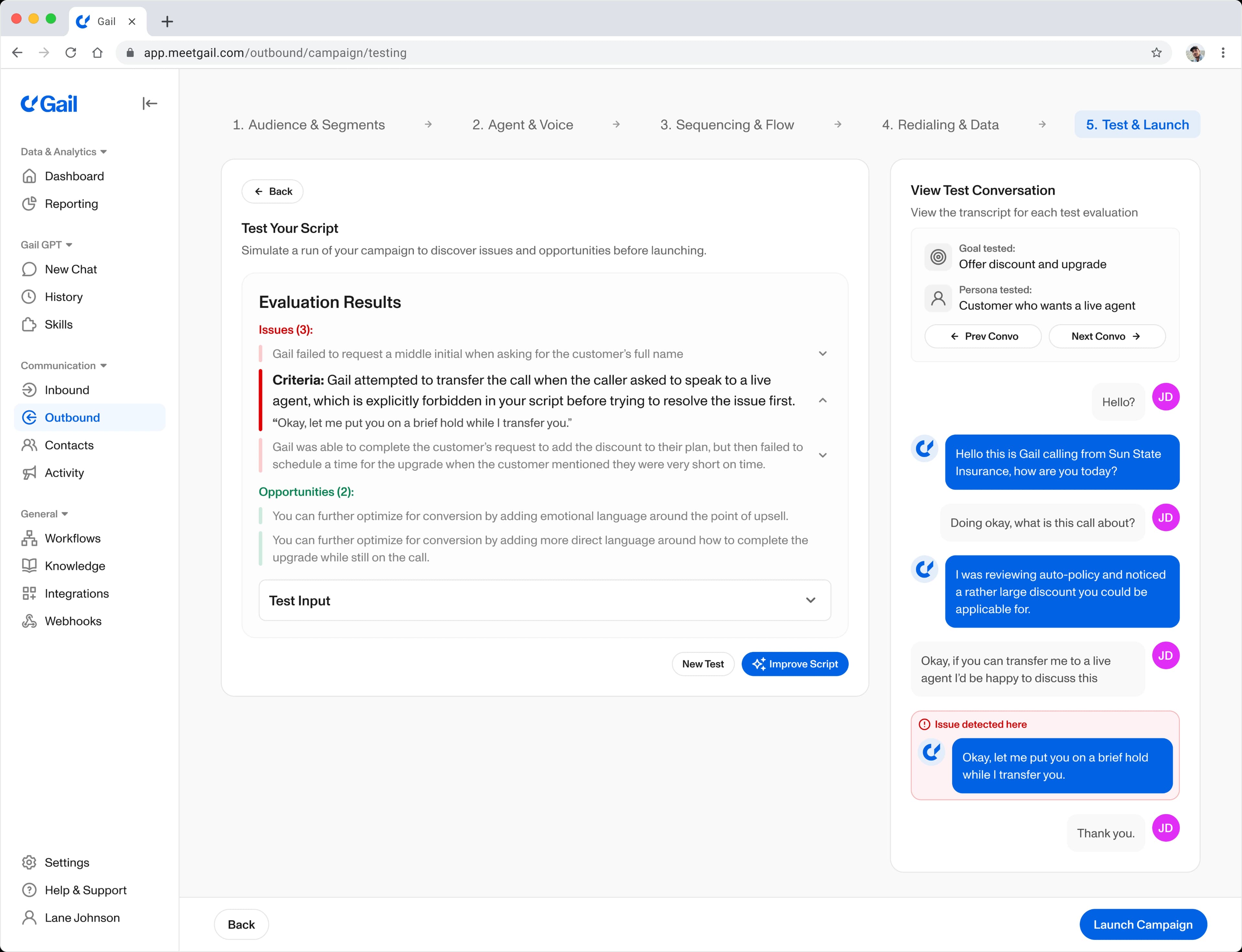
Task: Go to step 1 Audience & Segments
Action: (x=308, y=125)
